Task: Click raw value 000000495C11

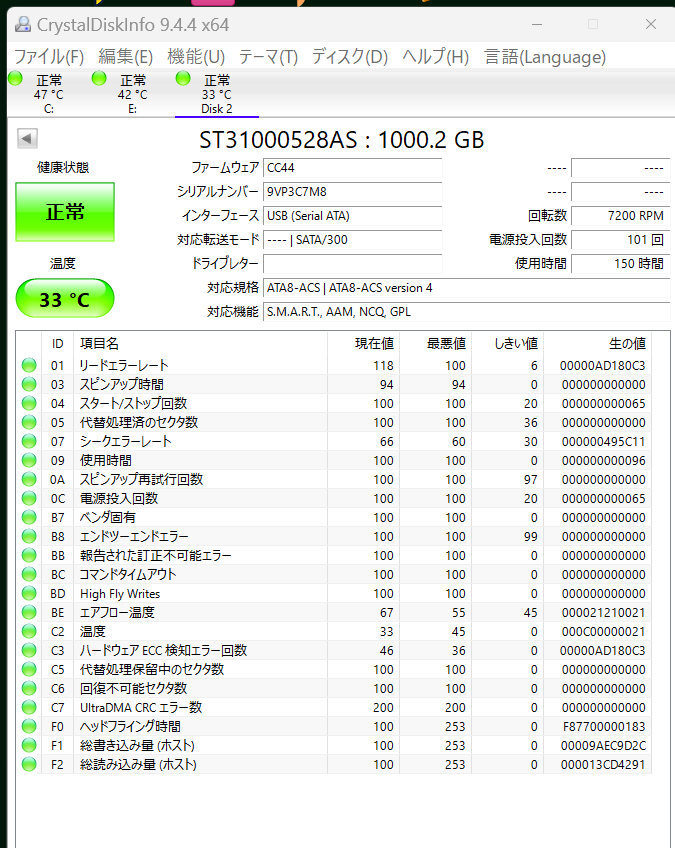Action: pyautogui.click(x=603, y=442)
